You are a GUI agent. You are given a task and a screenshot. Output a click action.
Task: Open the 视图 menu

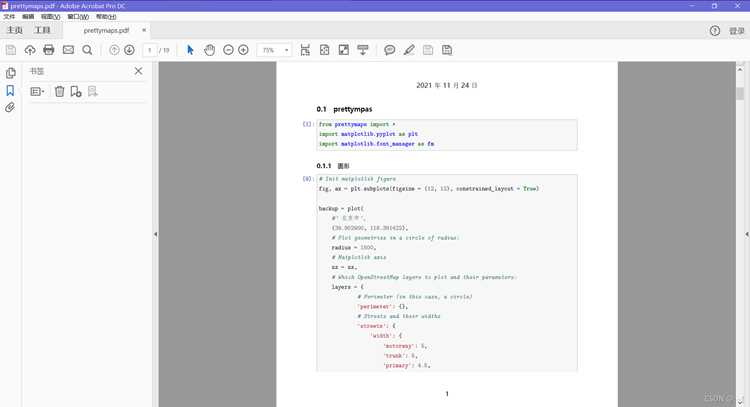pyautogui.click(x=50, y=16)
